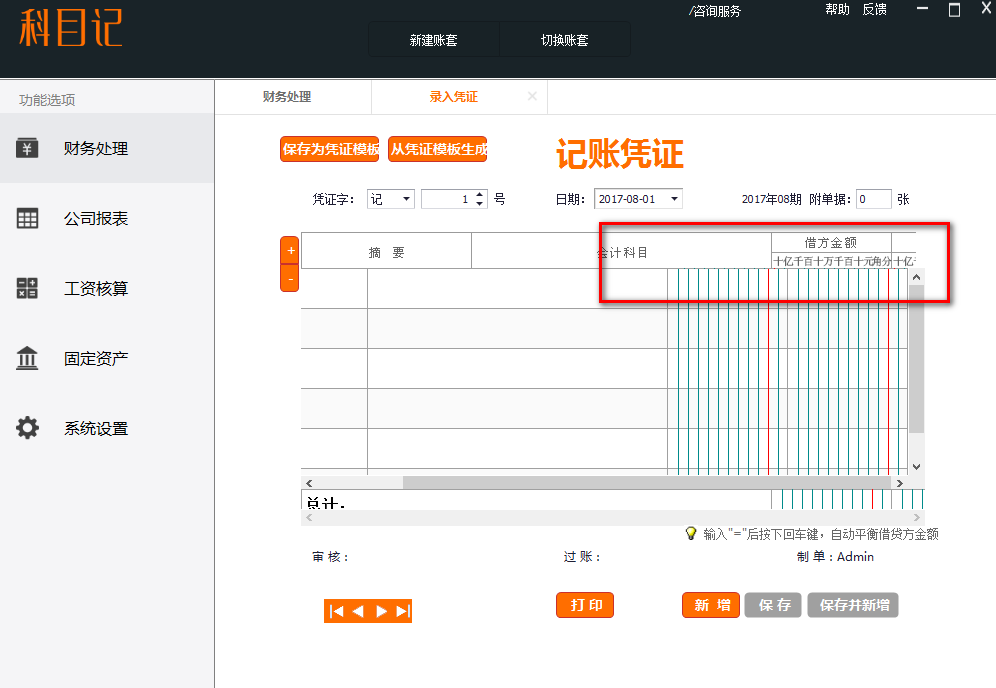Click the 固定资产 bank building icon
Screen dimensions: 996x688
coord(27,358)
